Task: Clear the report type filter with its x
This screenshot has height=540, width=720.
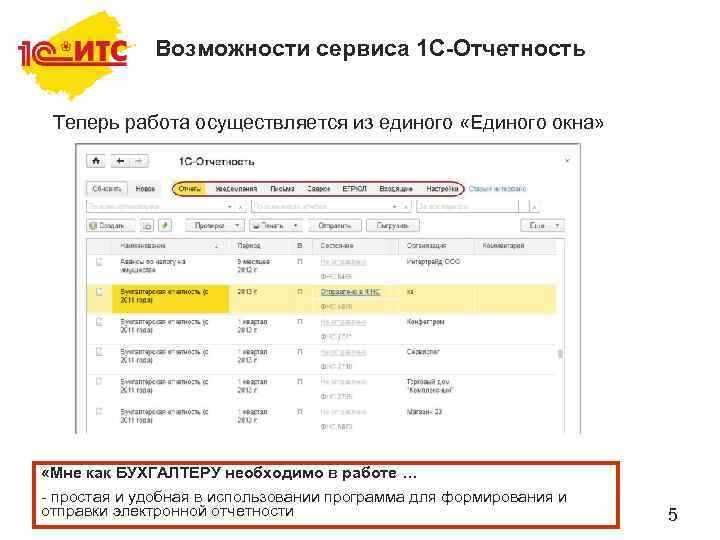Action: tap(405, 207)
